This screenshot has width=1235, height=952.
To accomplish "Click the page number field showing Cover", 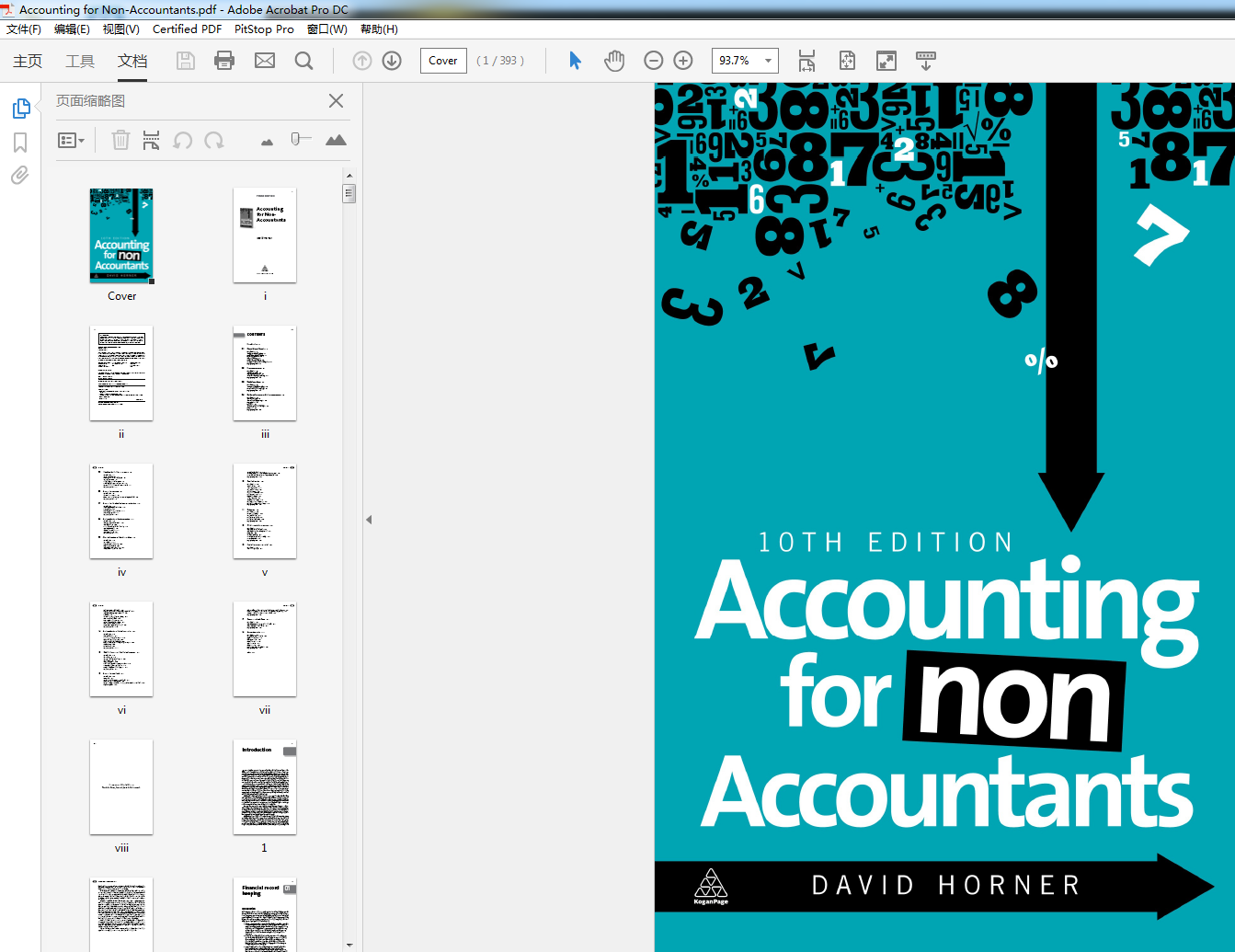I will click(x=443, y=61).
